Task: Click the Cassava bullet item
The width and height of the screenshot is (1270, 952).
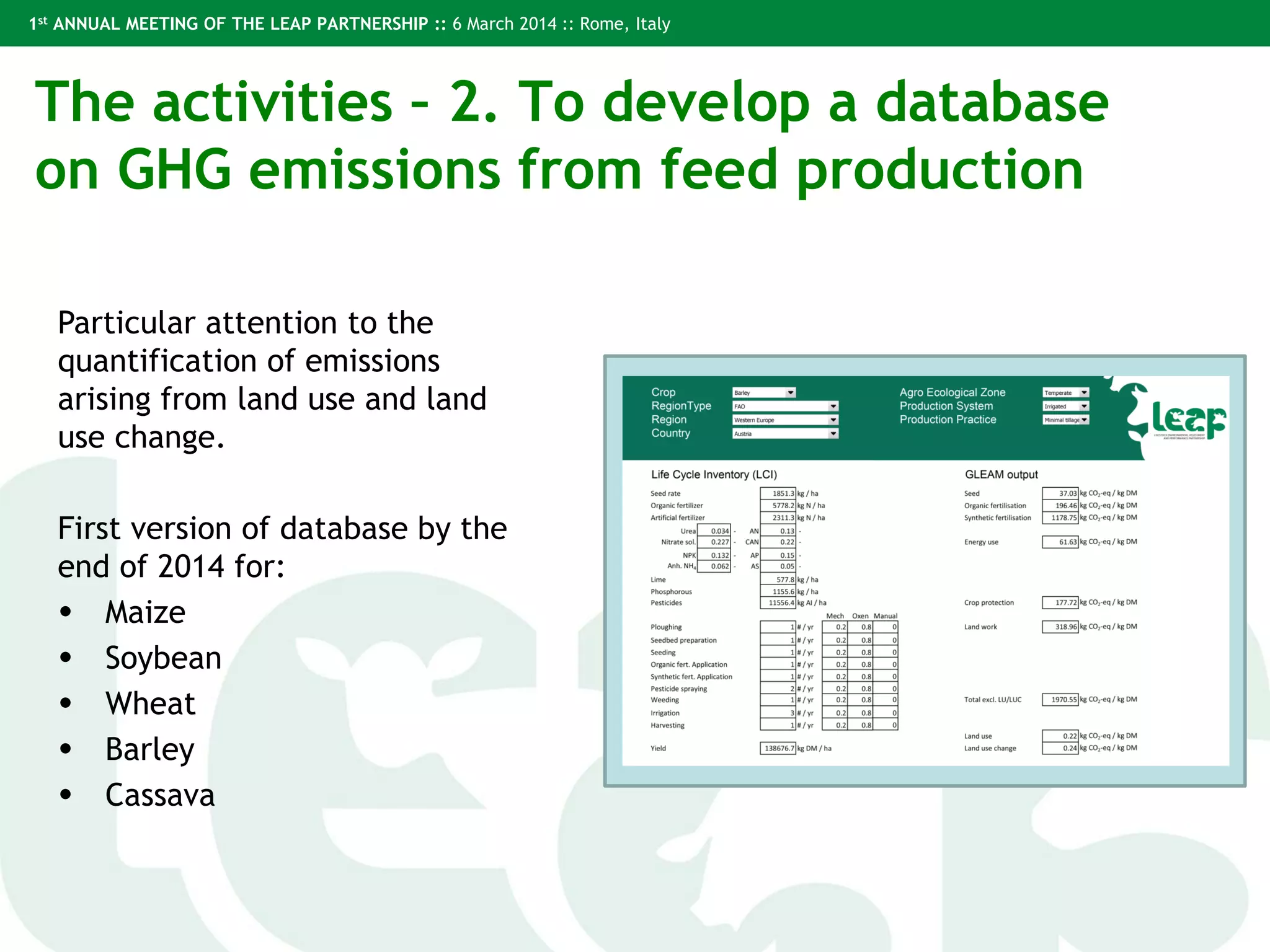Action: 159,795
